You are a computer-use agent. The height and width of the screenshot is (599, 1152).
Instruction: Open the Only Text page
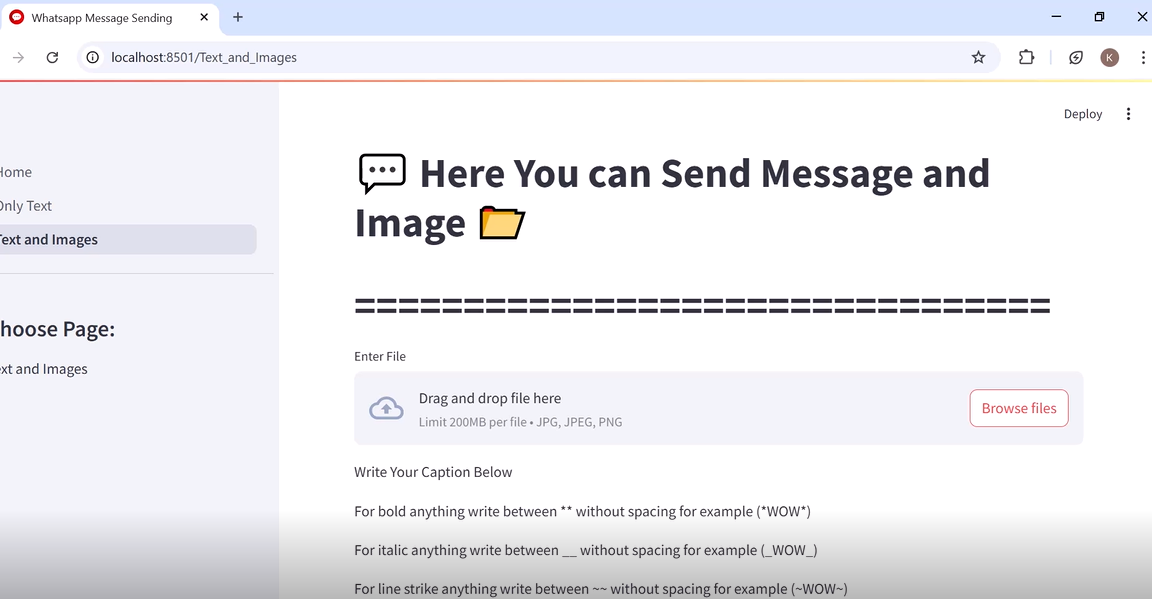pos(25,206)
